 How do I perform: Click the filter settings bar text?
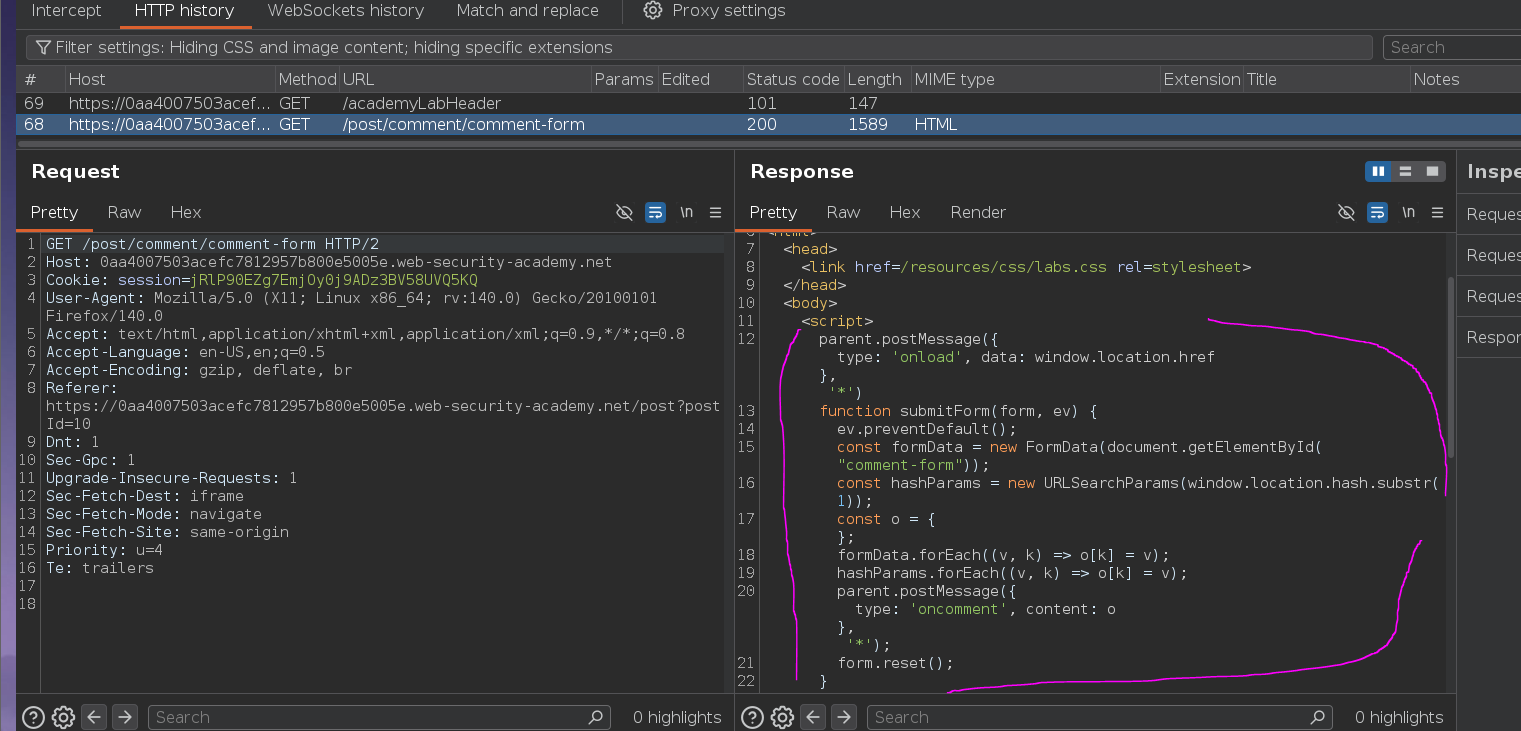pos(334,47)
